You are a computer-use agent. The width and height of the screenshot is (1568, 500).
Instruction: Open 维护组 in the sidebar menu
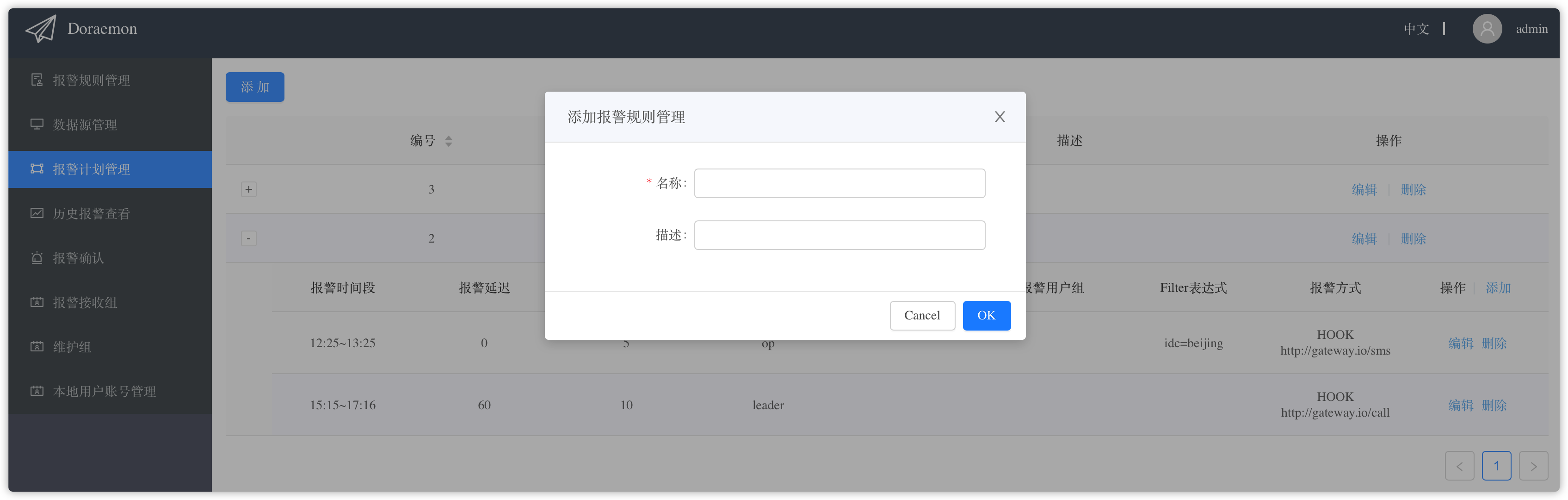pyautogui.click(x=72, y=347)
